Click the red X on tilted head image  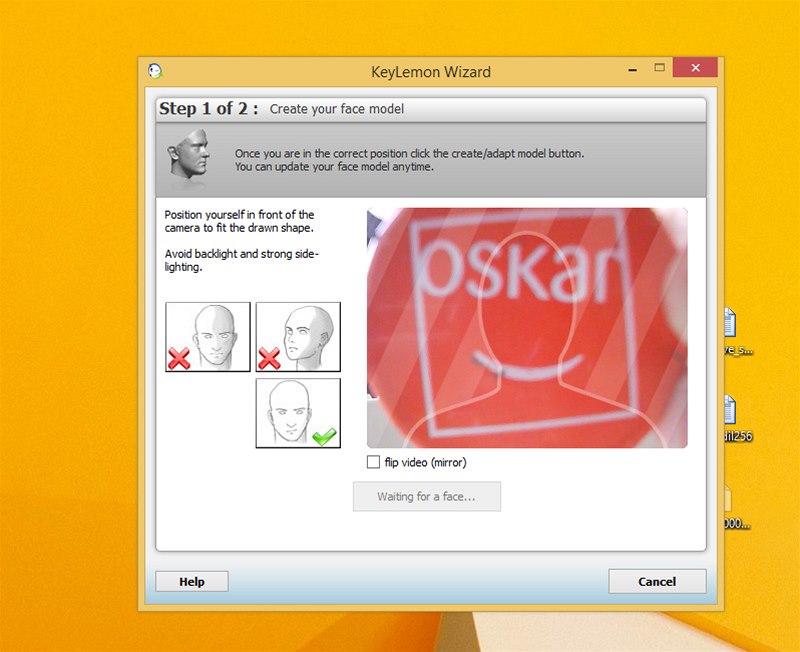coord(180,358)
